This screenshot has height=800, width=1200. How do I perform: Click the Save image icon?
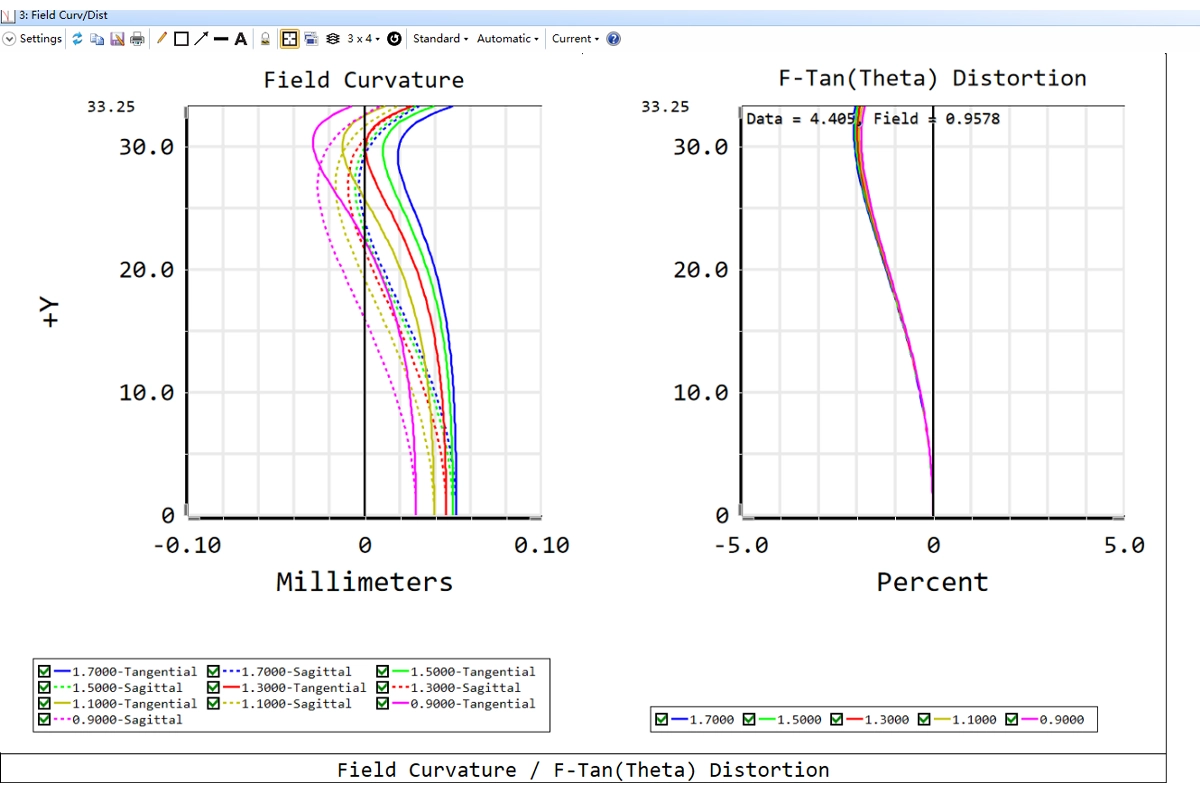pyautogui.click(x=117, y=39)
